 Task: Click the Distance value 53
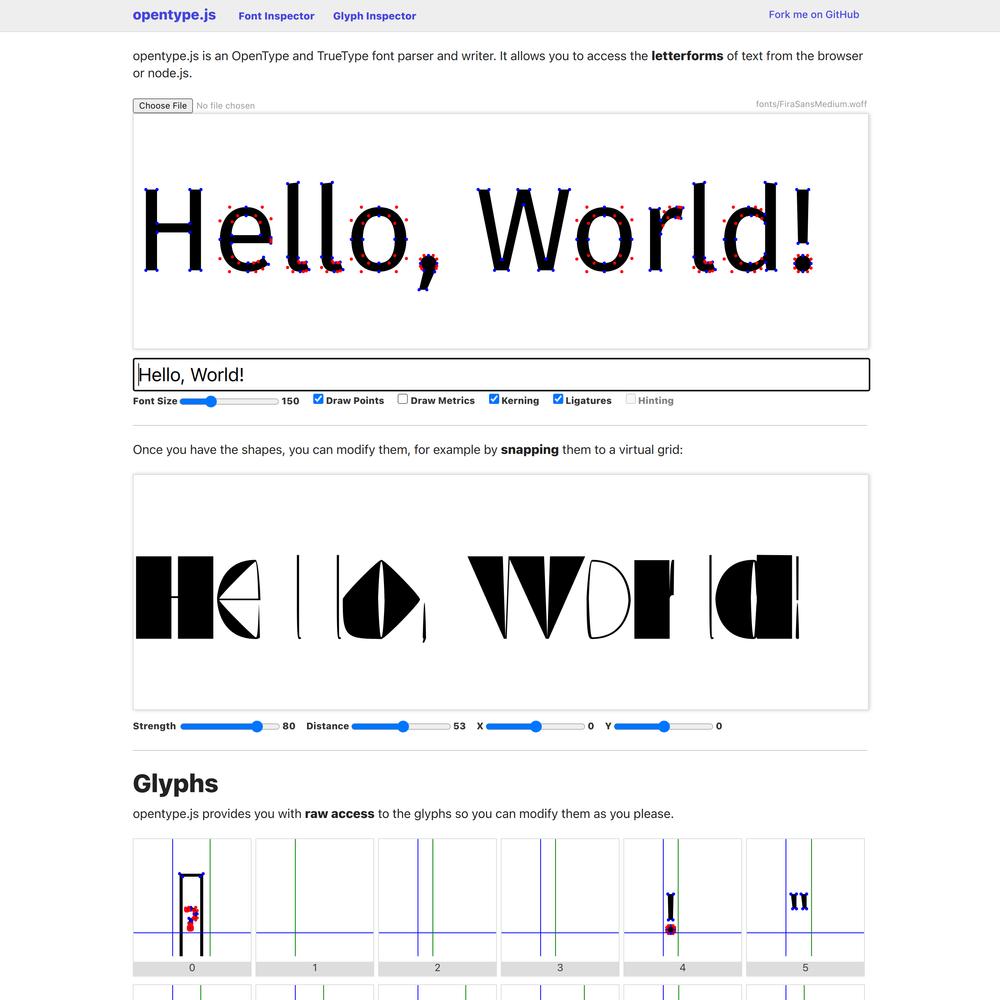point(459,726)
